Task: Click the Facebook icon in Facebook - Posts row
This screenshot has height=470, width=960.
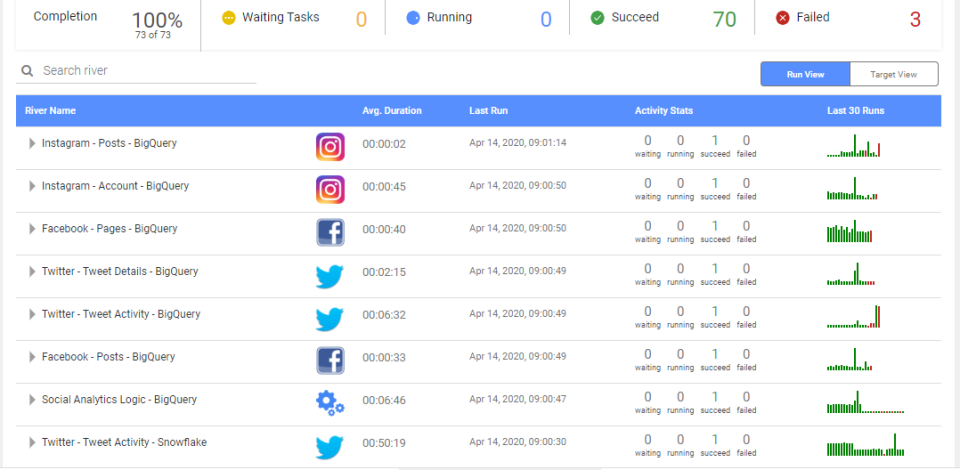Action: tap(330, 360)
